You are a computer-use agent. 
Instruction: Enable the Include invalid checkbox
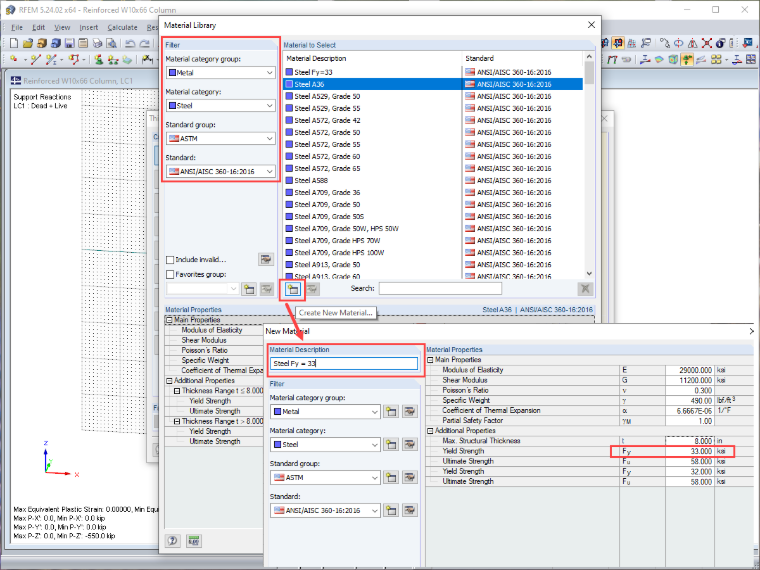[x=170, y=260]
